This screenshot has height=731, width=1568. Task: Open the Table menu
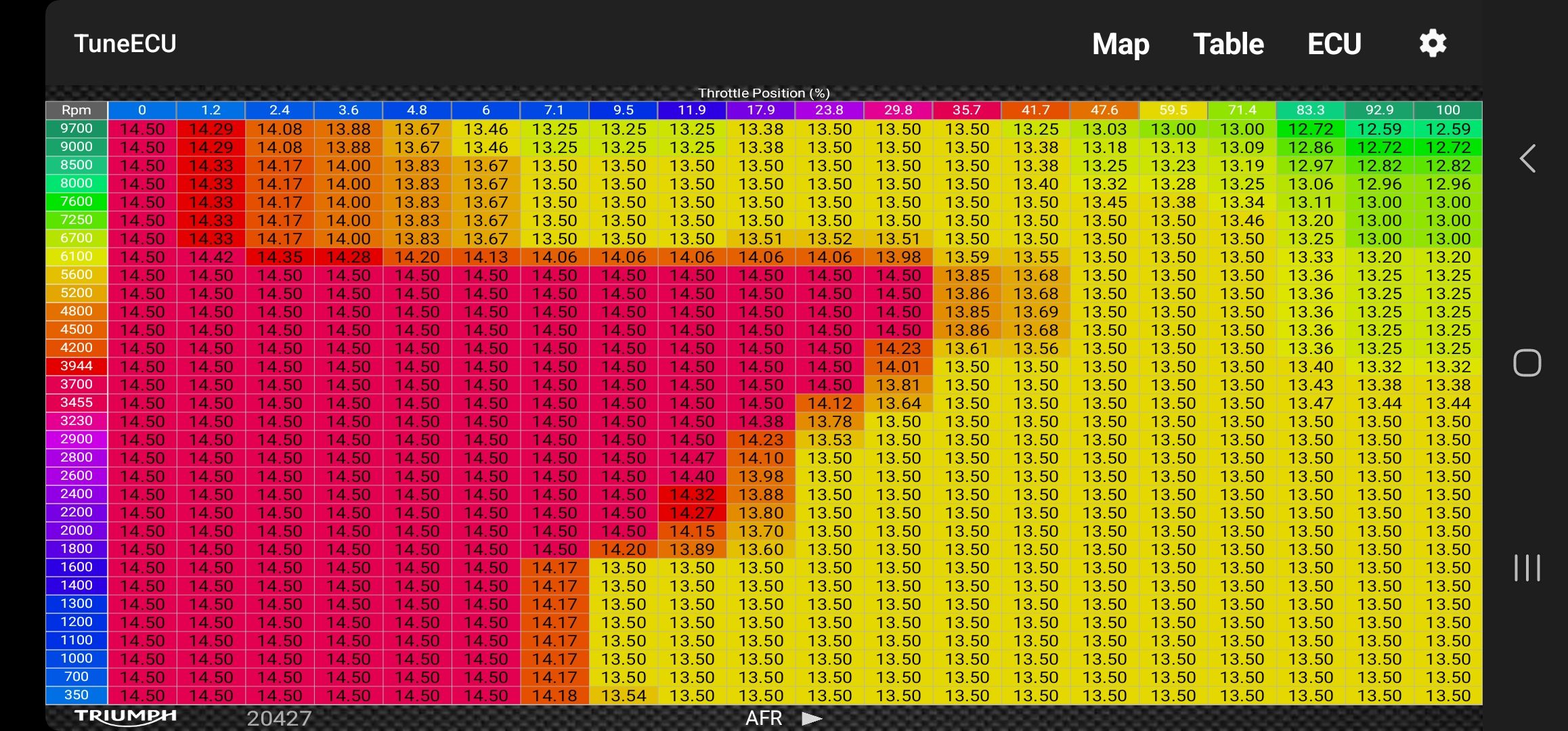point(1228,44)
